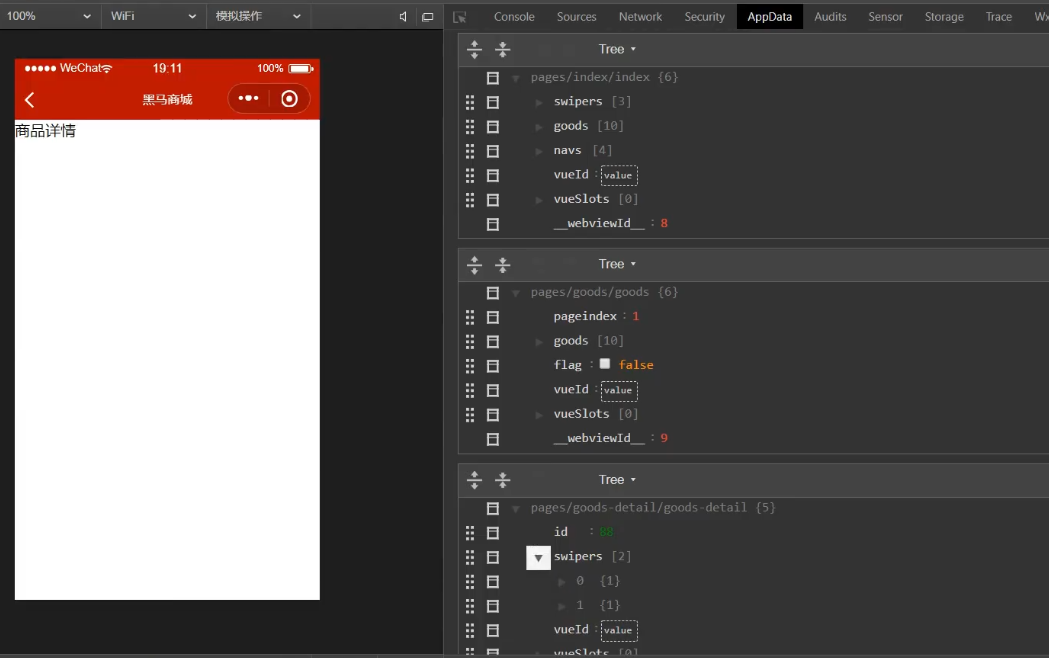This screenshot has width=1049, height=658.
Task: Collapse the pages/goods/goods root node
Action: click(x=516, y=293)
